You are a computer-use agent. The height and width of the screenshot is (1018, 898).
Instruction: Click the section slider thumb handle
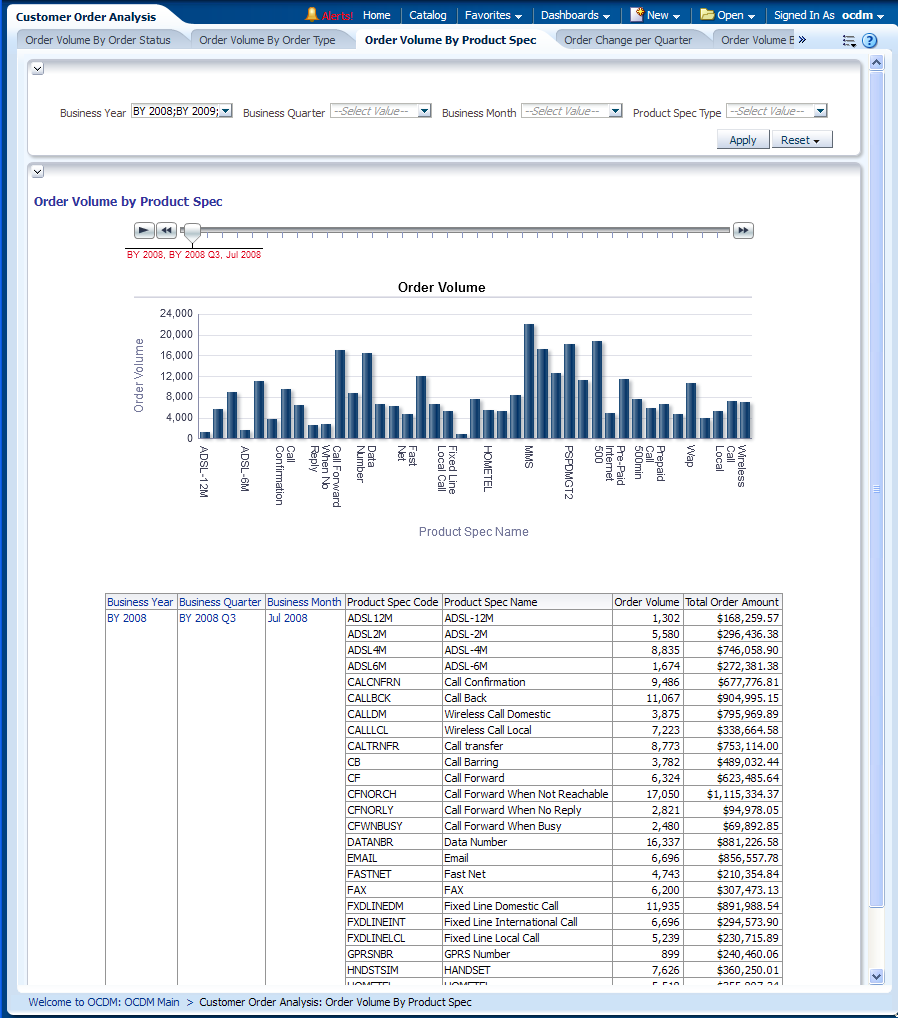pyautogui.click(x=192, y=232)
